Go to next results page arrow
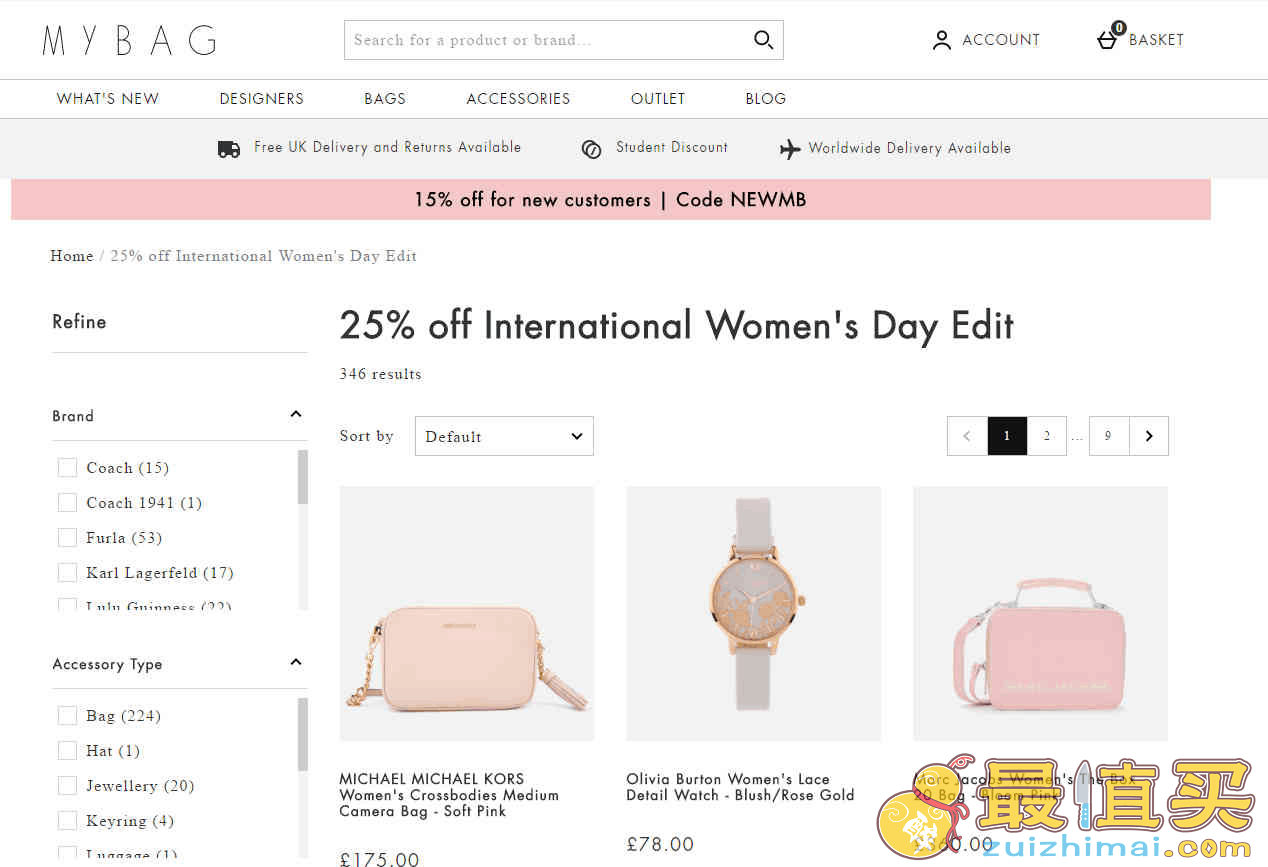This screenshot has width=1268, height=867. 1149,436
